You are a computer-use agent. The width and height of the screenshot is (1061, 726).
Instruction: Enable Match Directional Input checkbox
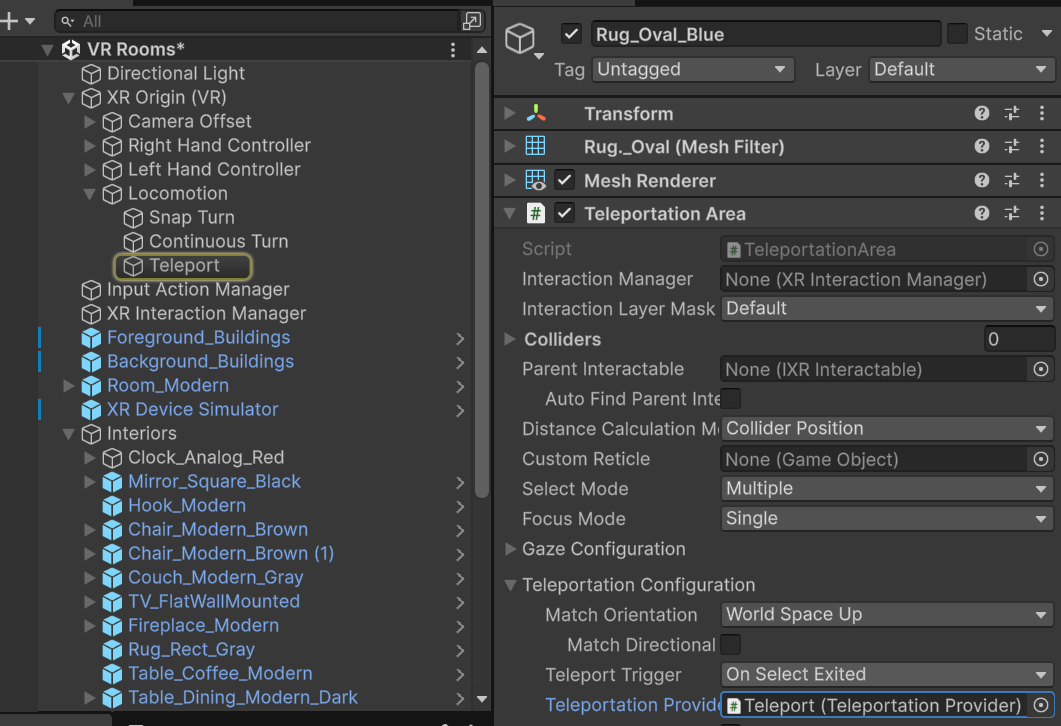(731, 645)
